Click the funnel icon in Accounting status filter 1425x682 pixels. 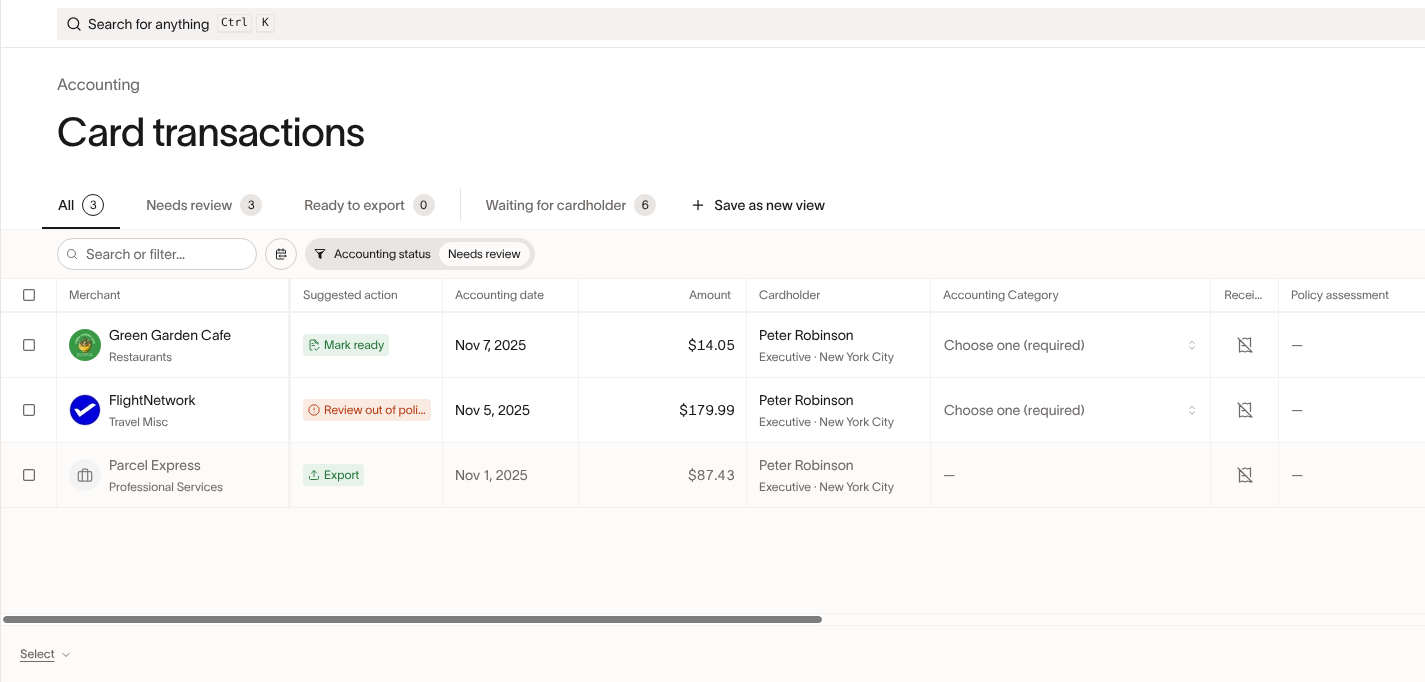pos(320,254)
